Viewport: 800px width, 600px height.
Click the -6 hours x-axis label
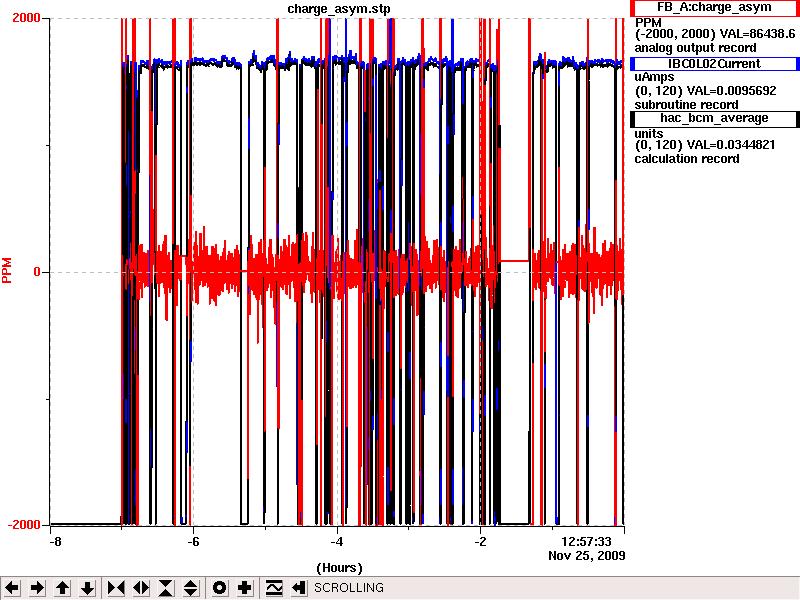point(193,541)
